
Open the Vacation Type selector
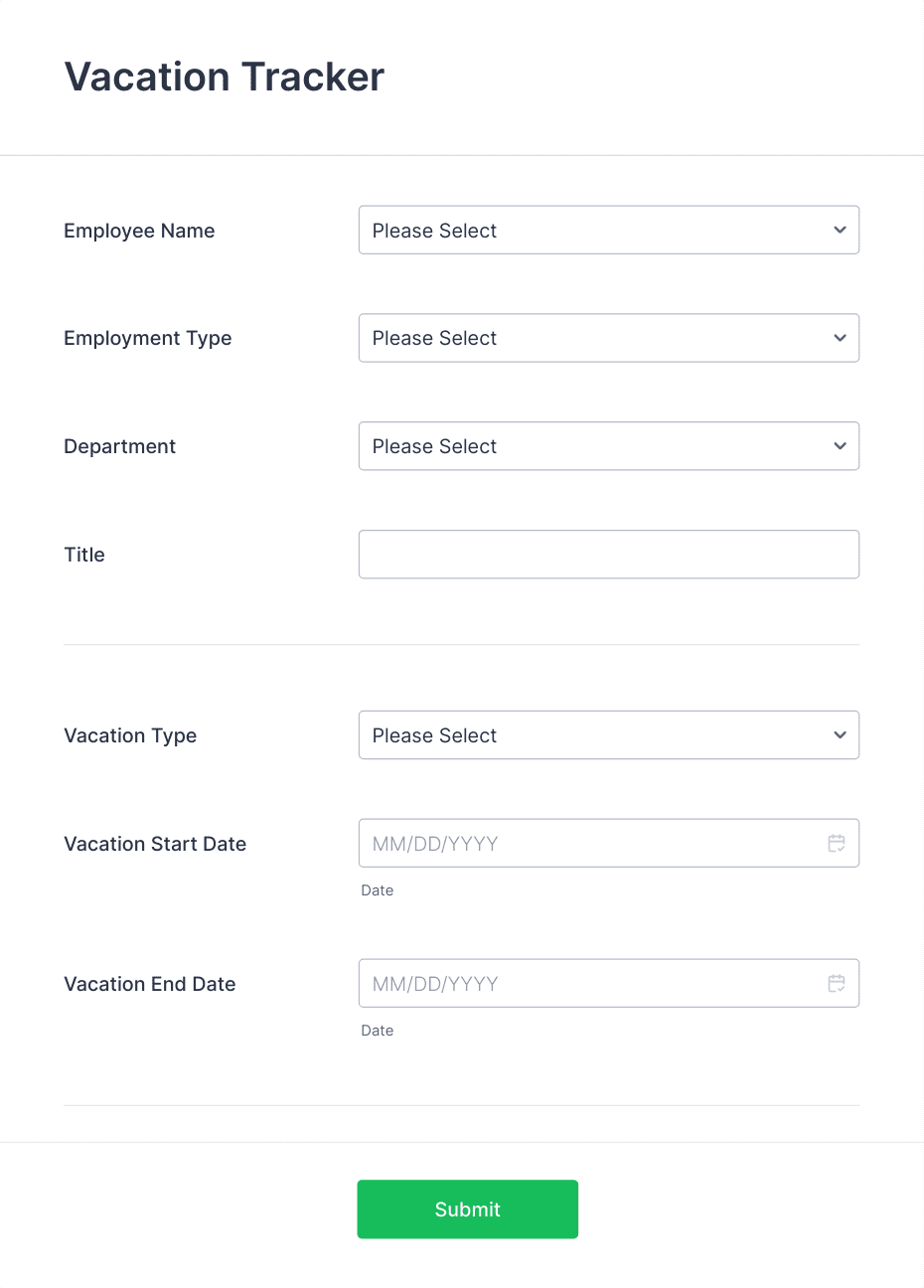tap(609, 735)
